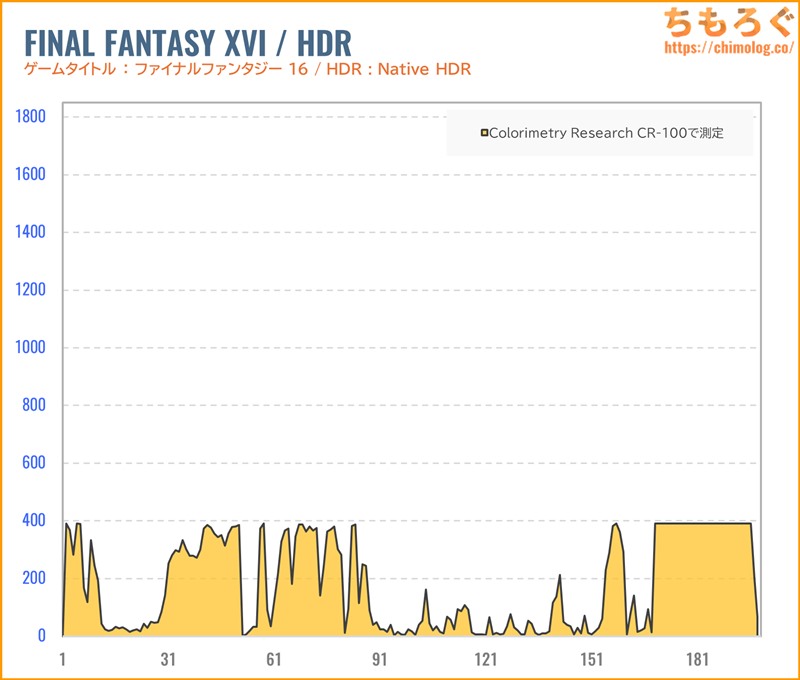This screenshot has width=800, height=680.
Task: Click the FINAL FANTASY XVI / HDR title
Action: [187, 43]
